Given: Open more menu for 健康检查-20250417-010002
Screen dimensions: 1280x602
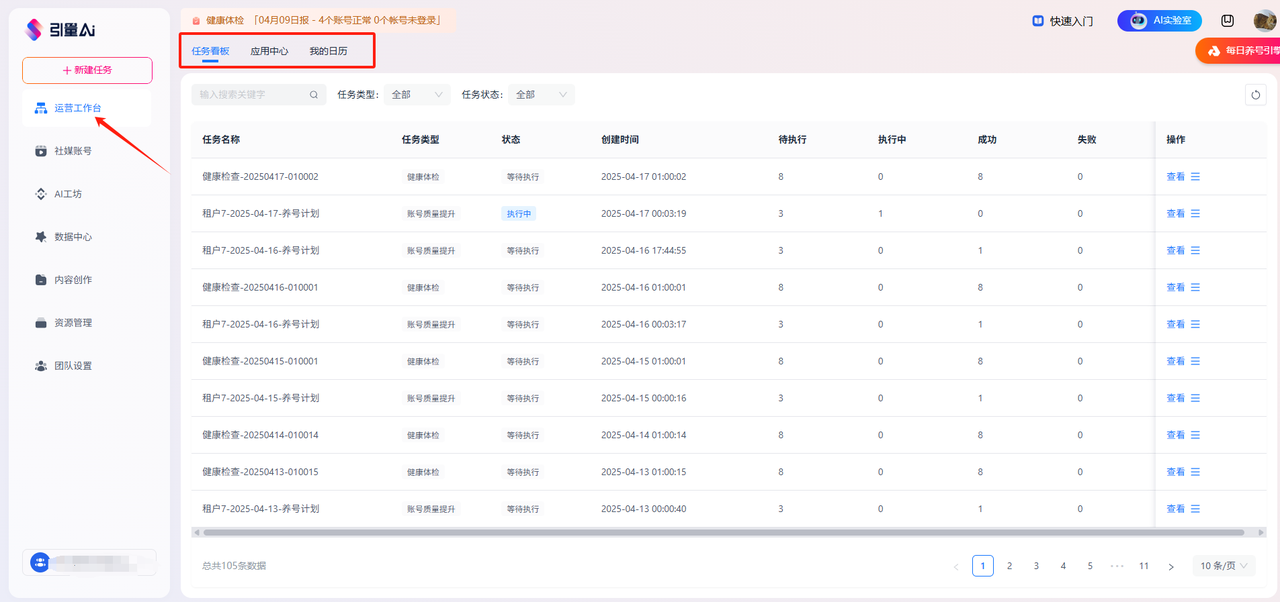Looking at the screenshot, I should point(1195,177).
